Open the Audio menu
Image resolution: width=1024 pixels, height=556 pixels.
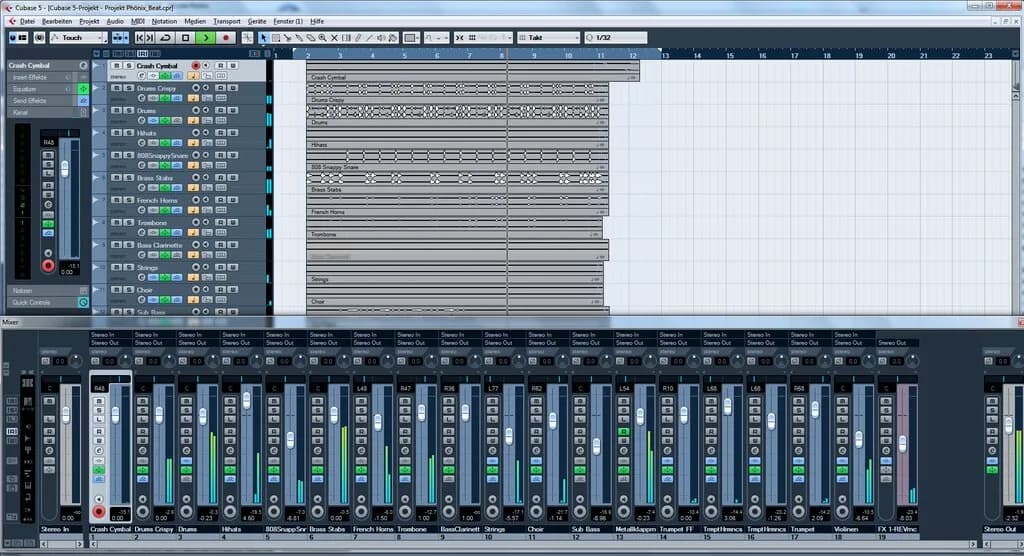tap(115, 22)
